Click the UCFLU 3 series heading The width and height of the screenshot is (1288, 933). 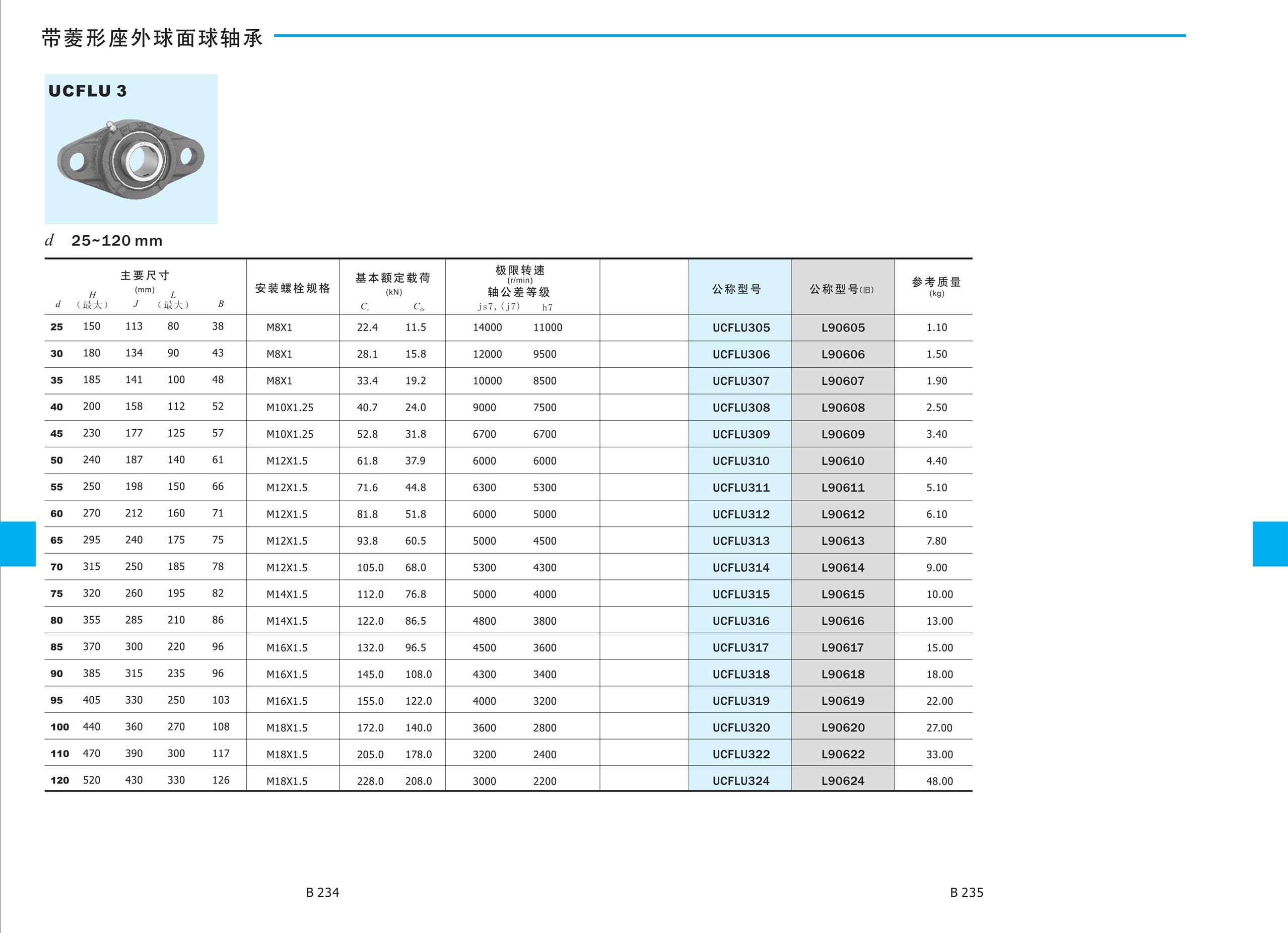coord(88,91)
